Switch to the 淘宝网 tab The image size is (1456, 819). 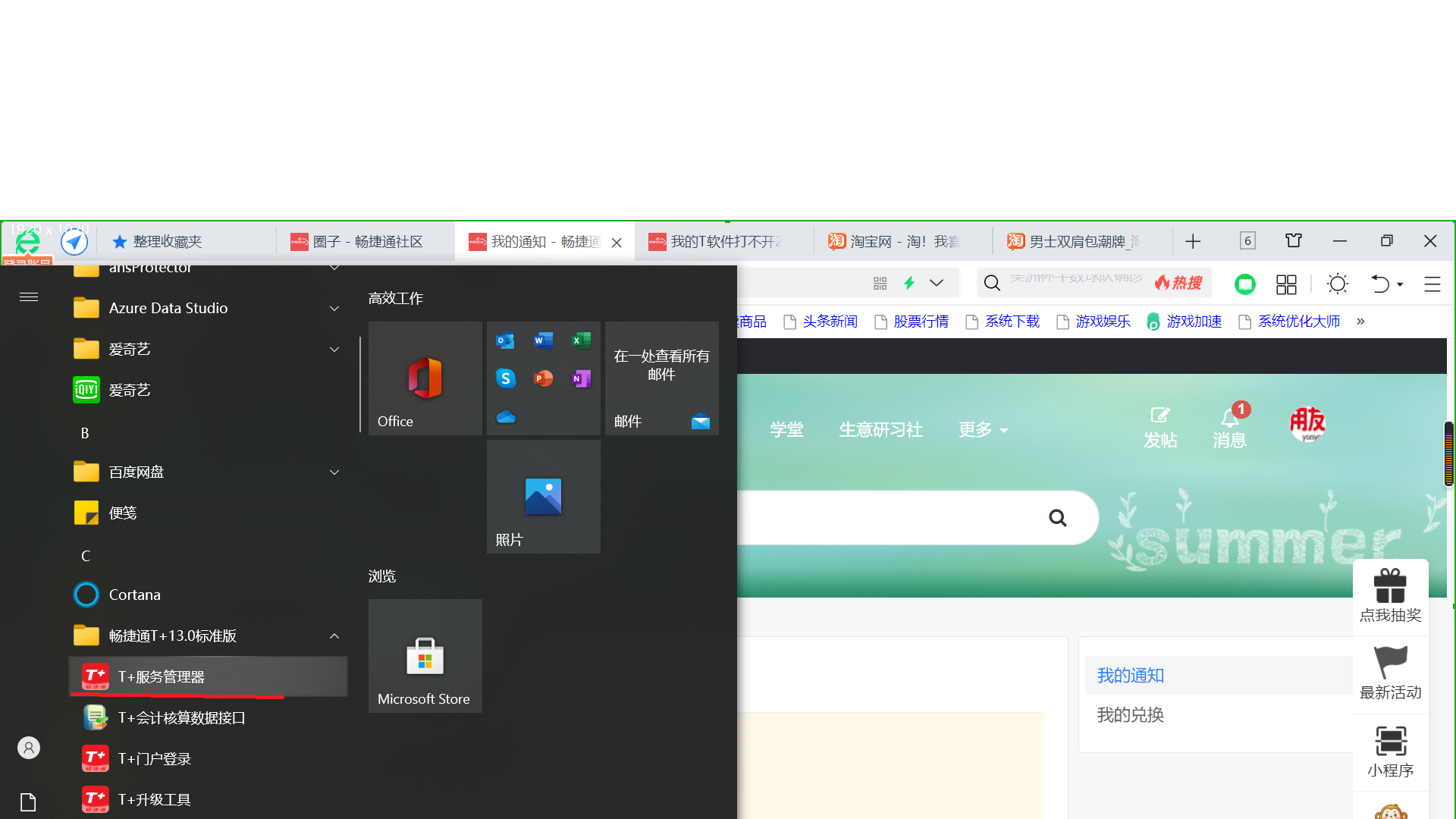coord(902,242)
